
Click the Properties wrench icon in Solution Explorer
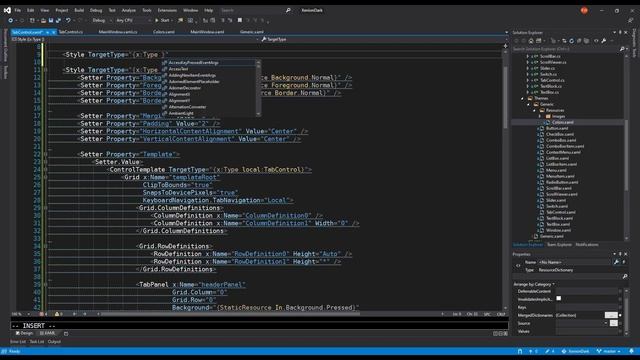[604, 41]
